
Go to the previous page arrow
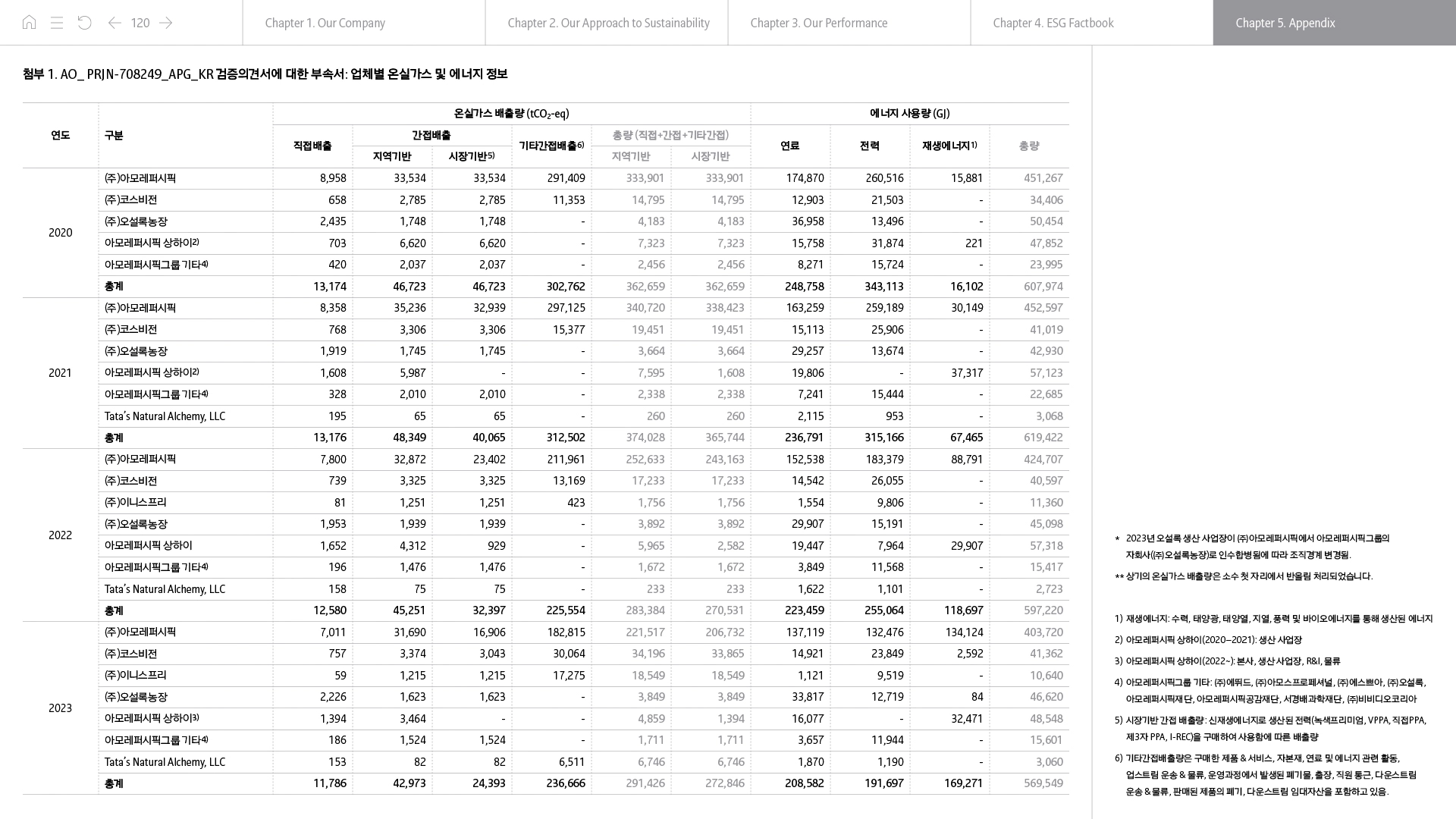tap(115, 23)
